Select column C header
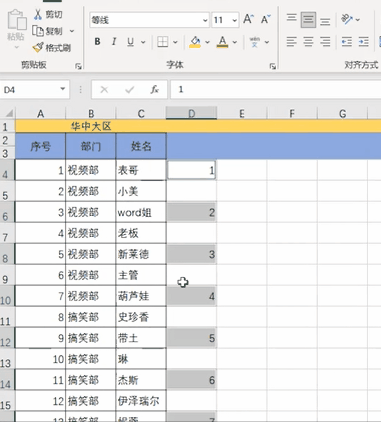 point(141,114)
